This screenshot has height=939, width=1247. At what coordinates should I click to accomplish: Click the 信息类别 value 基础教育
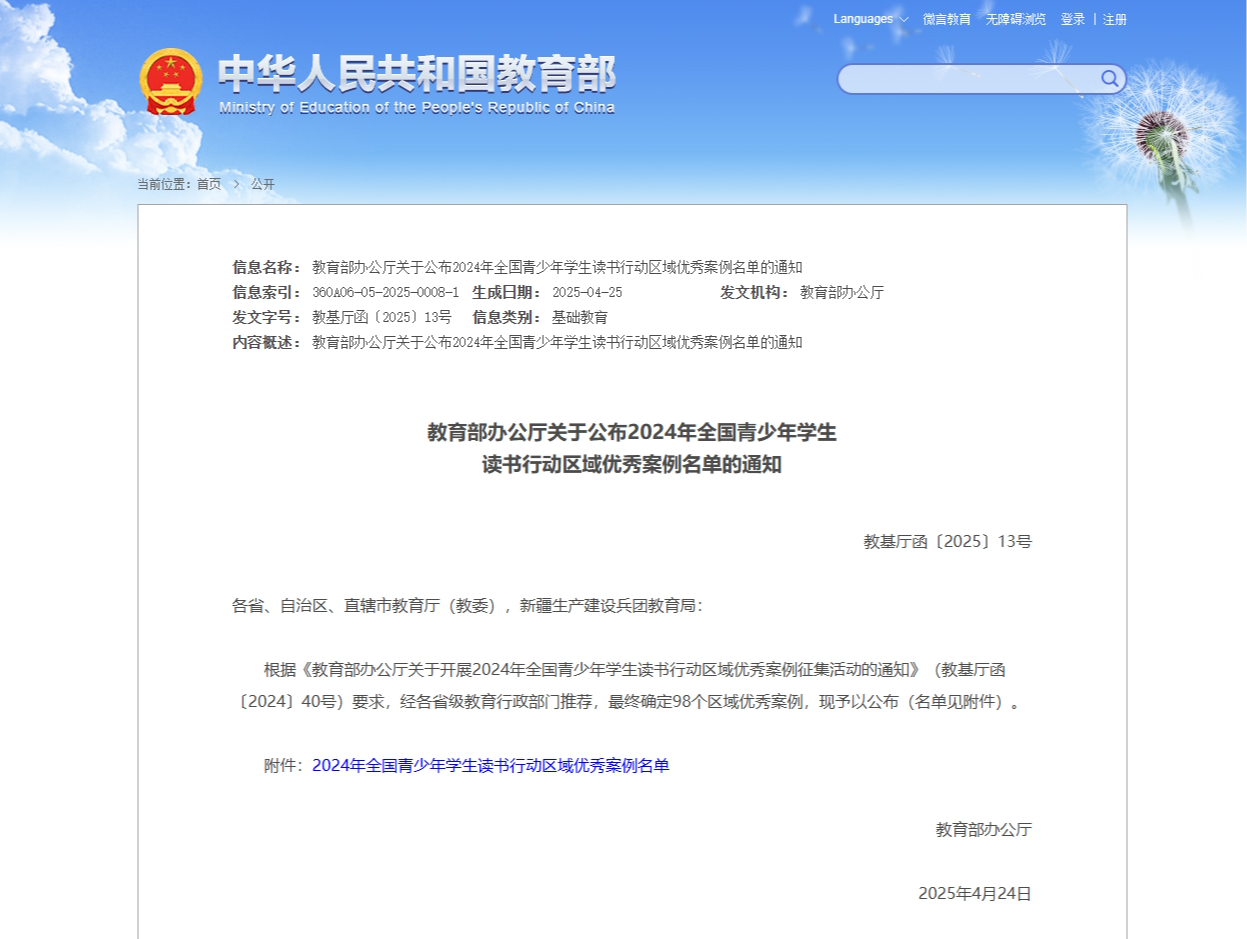pos(580,318)
